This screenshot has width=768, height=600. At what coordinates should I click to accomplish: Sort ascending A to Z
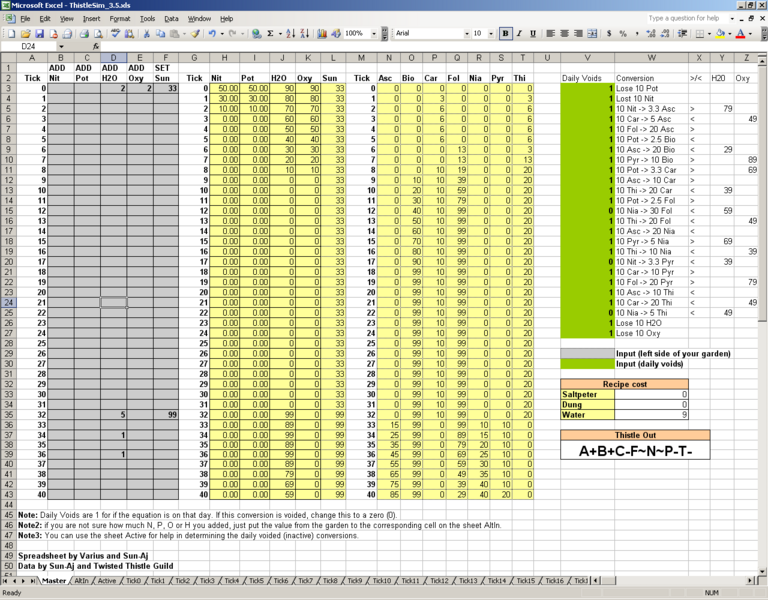click(290, 33)
